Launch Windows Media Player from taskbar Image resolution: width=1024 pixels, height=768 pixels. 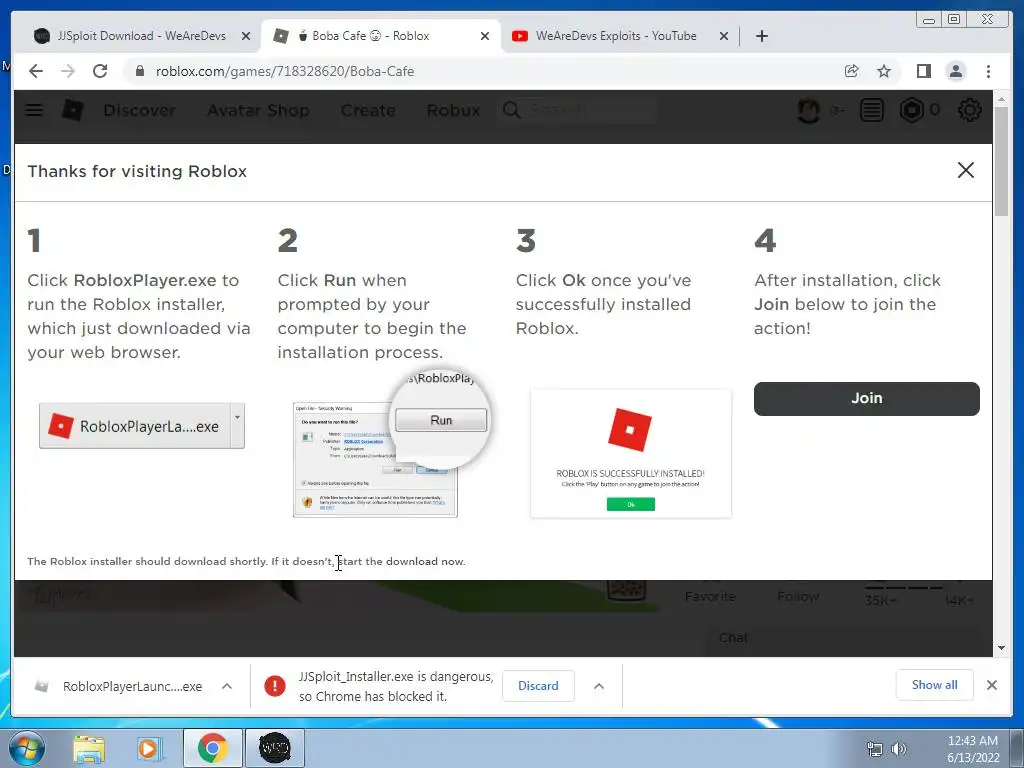point(149,748)
